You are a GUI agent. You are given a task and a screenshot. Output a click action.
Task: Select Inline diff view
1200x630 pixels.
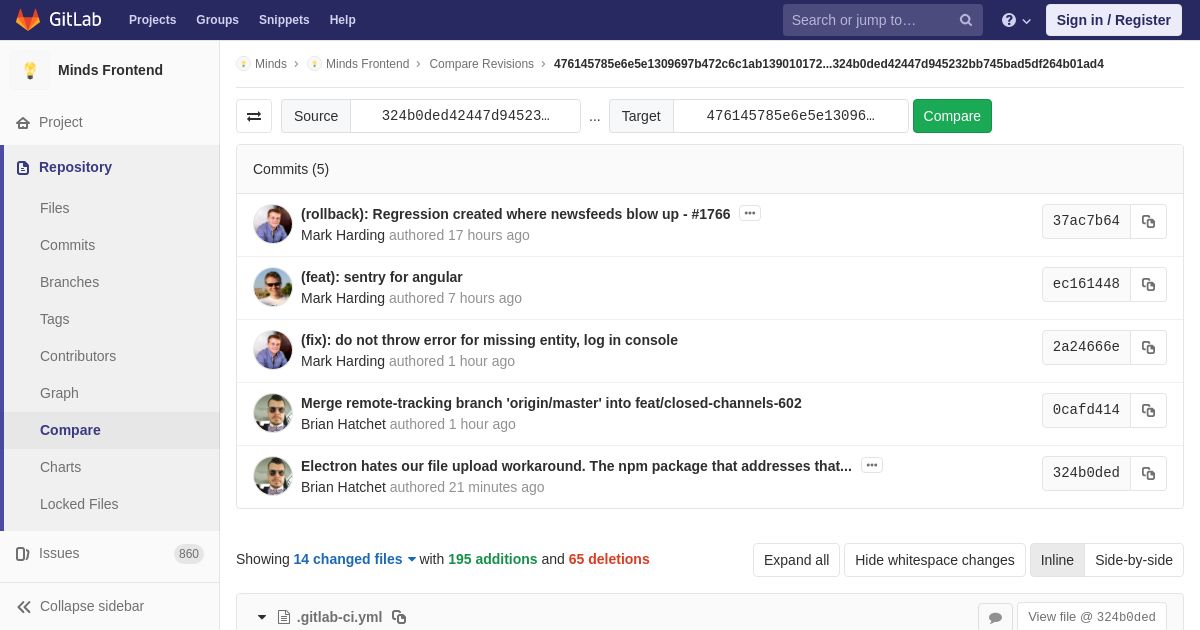1057,560
